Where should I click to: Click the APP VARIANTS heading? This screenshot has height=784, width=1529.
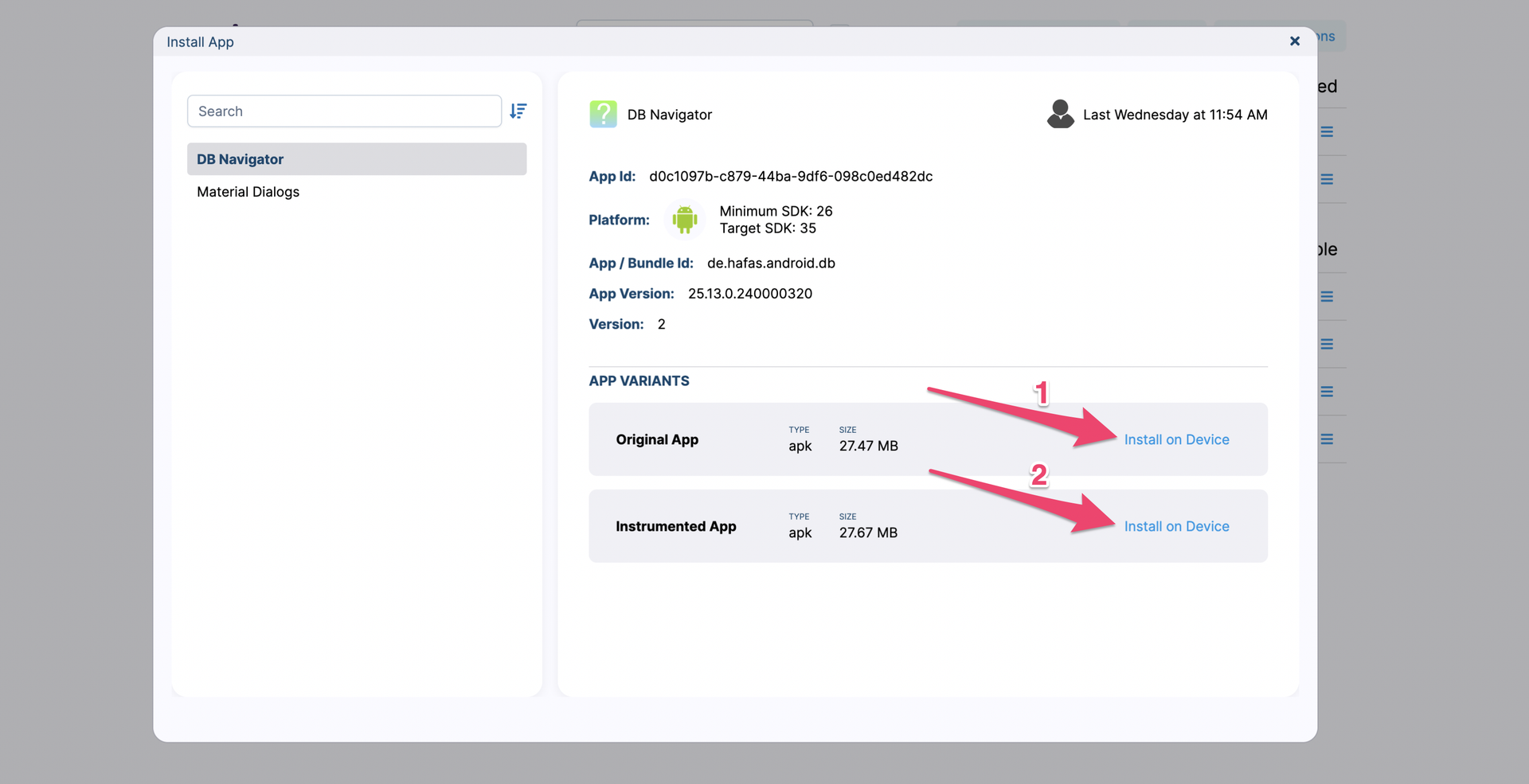click(639, 381)
